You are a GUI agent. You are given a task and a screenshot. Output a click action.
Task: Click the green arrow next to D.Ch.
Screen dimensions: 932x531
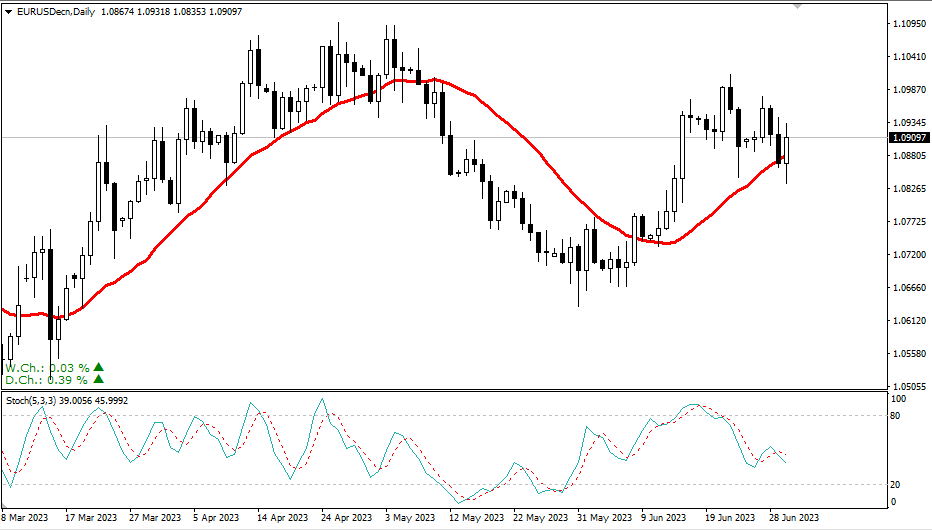point(98,380)
